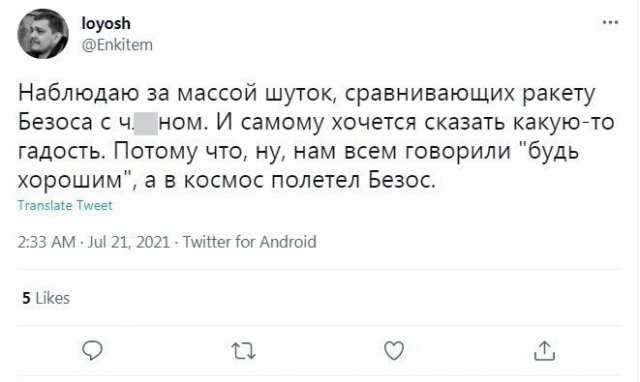Visit the @Enkitem handle
Screen dimensions: 640x382
coord(117,44)
